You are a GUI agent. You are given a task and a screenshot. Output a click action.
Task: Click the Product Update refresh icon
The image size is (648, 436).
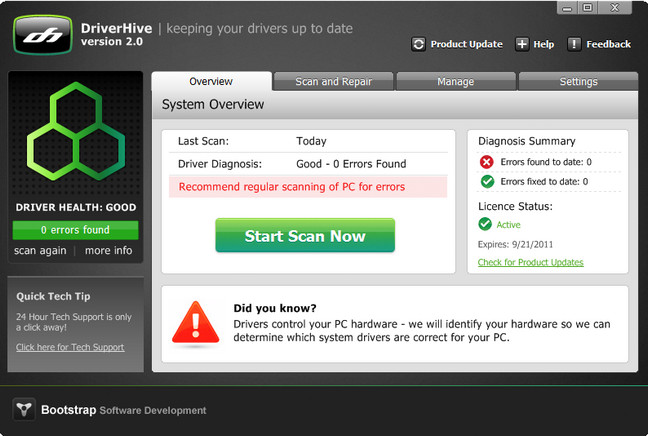418,44
